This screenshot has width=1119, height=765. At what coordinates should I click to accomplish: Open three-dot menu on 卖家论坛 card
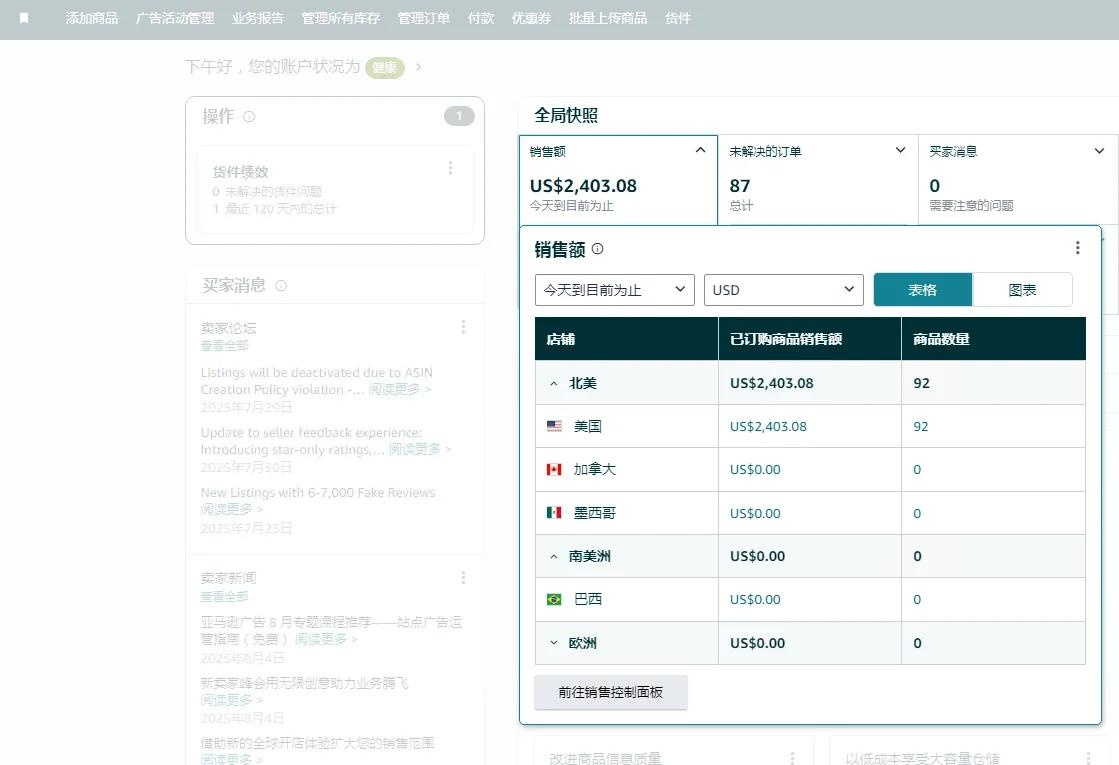click(x=463, y=327)
